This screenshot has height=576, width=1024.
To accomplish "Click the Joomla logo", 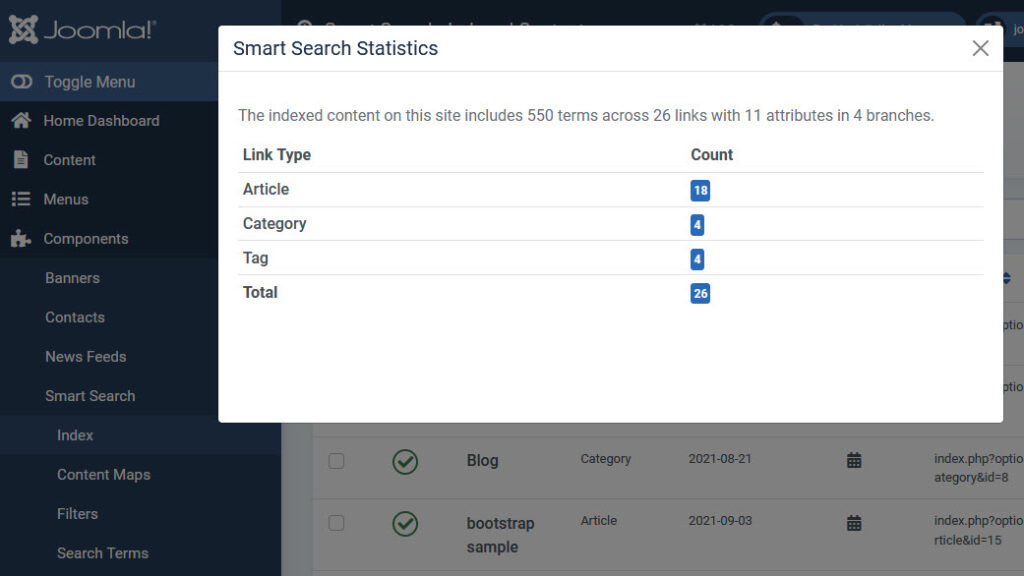I will pyautogui.click(x=82, y=30).
